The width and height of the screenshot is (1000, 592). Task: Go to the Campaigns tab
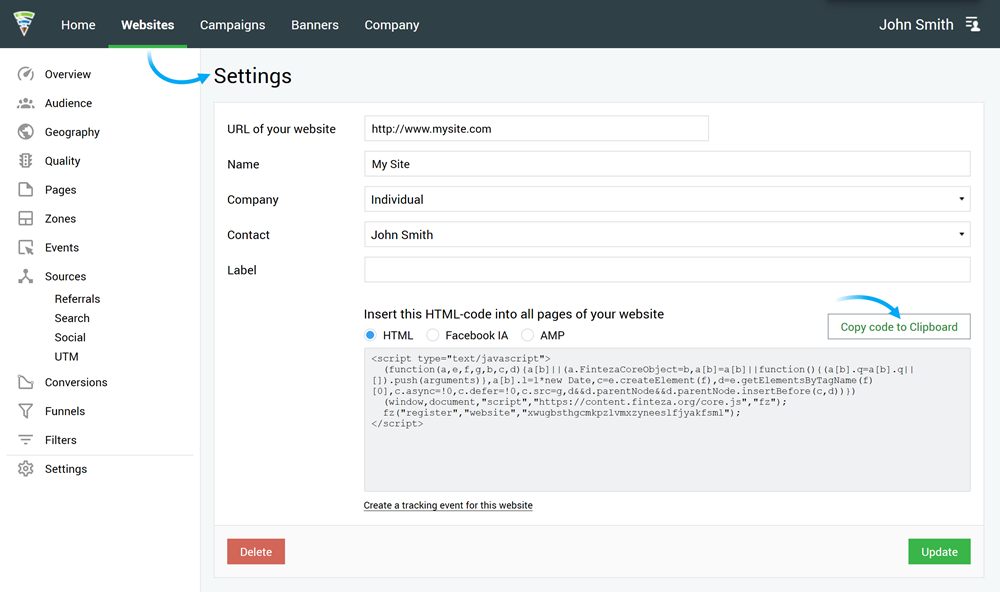coord(232,25)
